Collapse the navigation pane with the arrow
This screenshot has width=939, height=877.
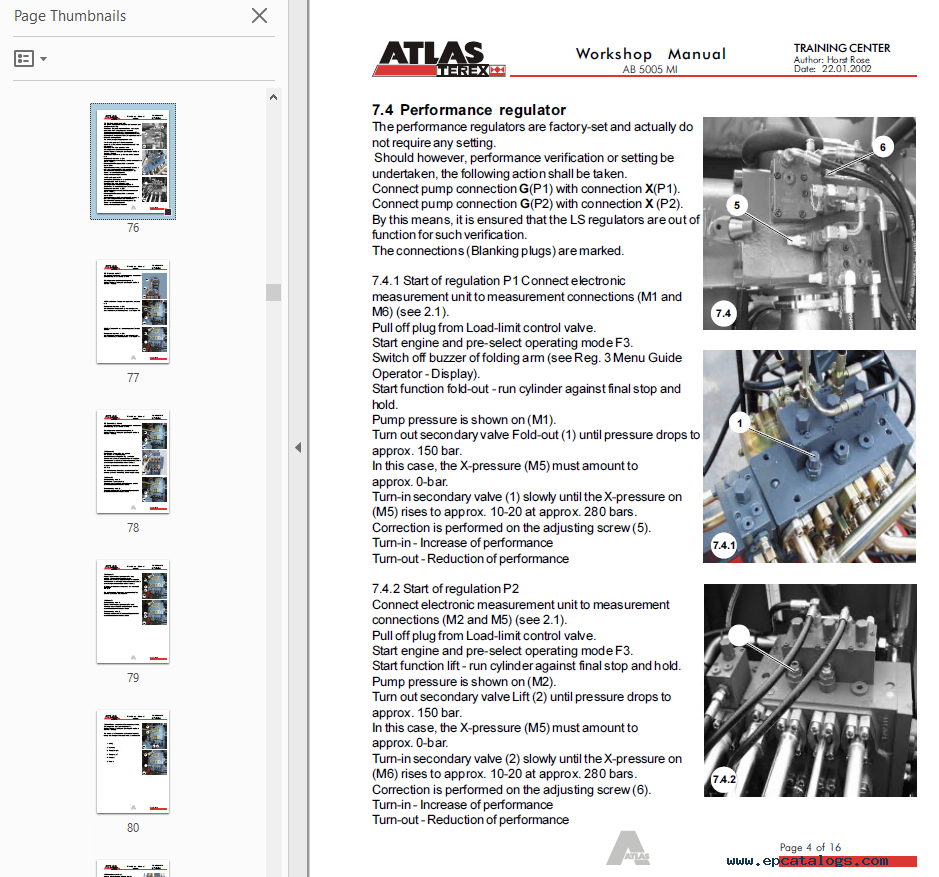pos(298,447)
